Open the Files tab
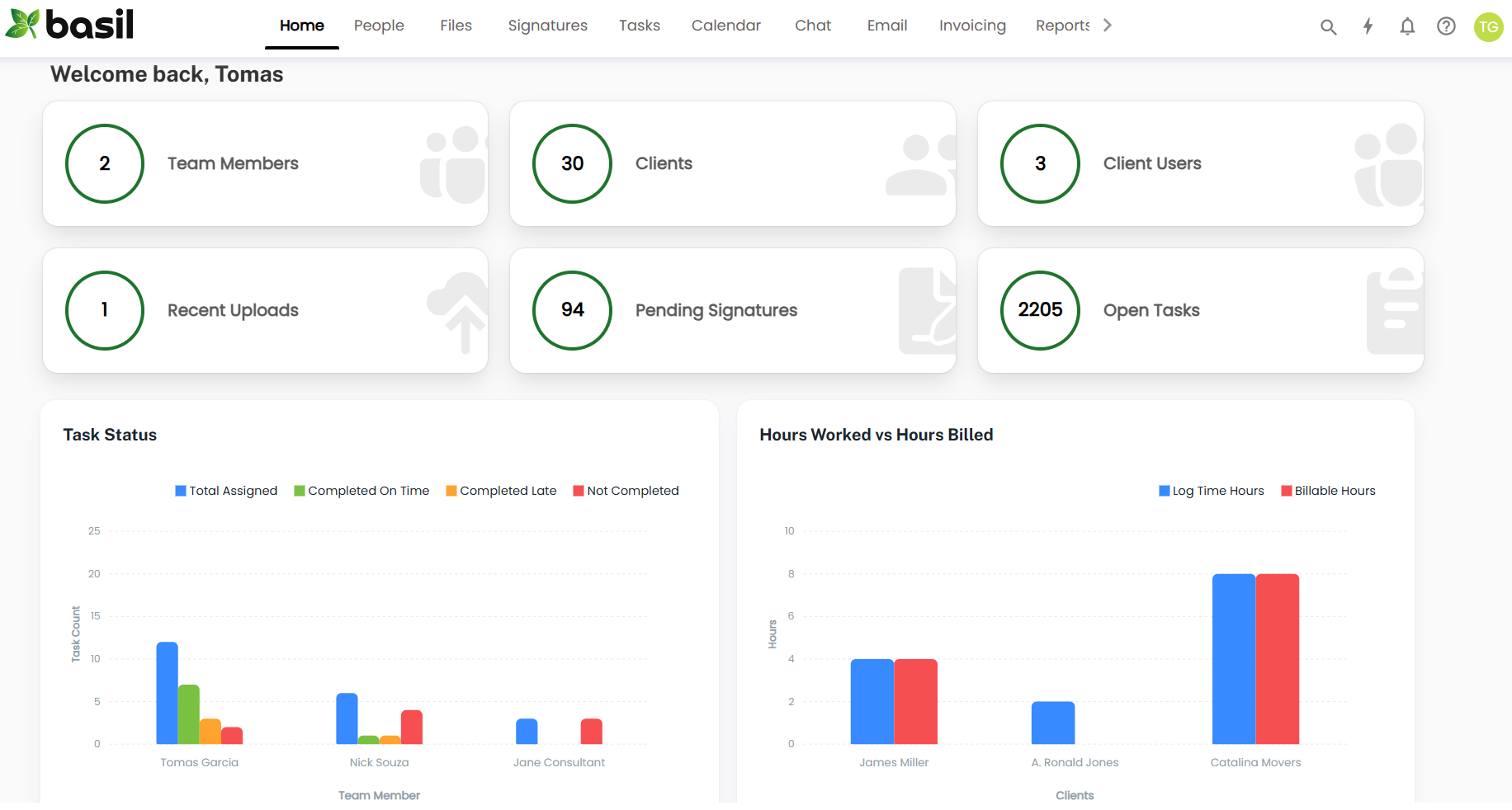Screen dimensions: 1512x810 [x=456, y=26]
